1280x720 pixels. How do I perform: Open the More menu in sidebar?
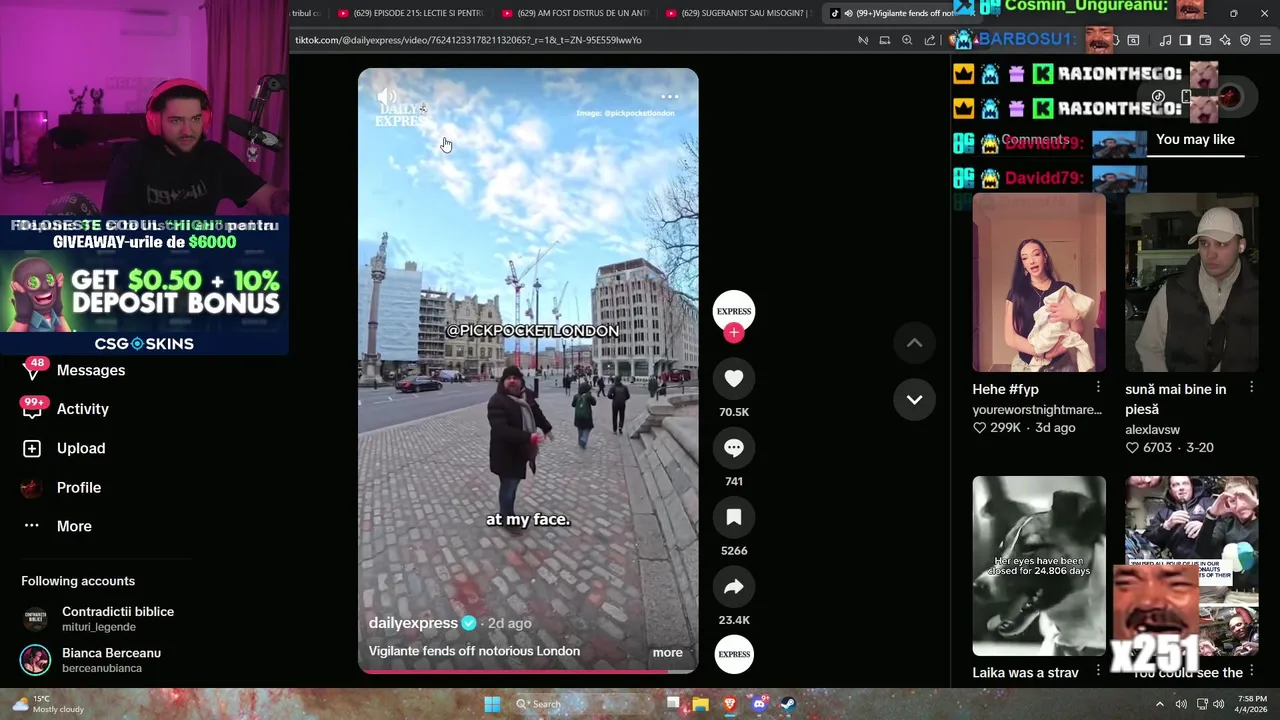pos(74,526)
